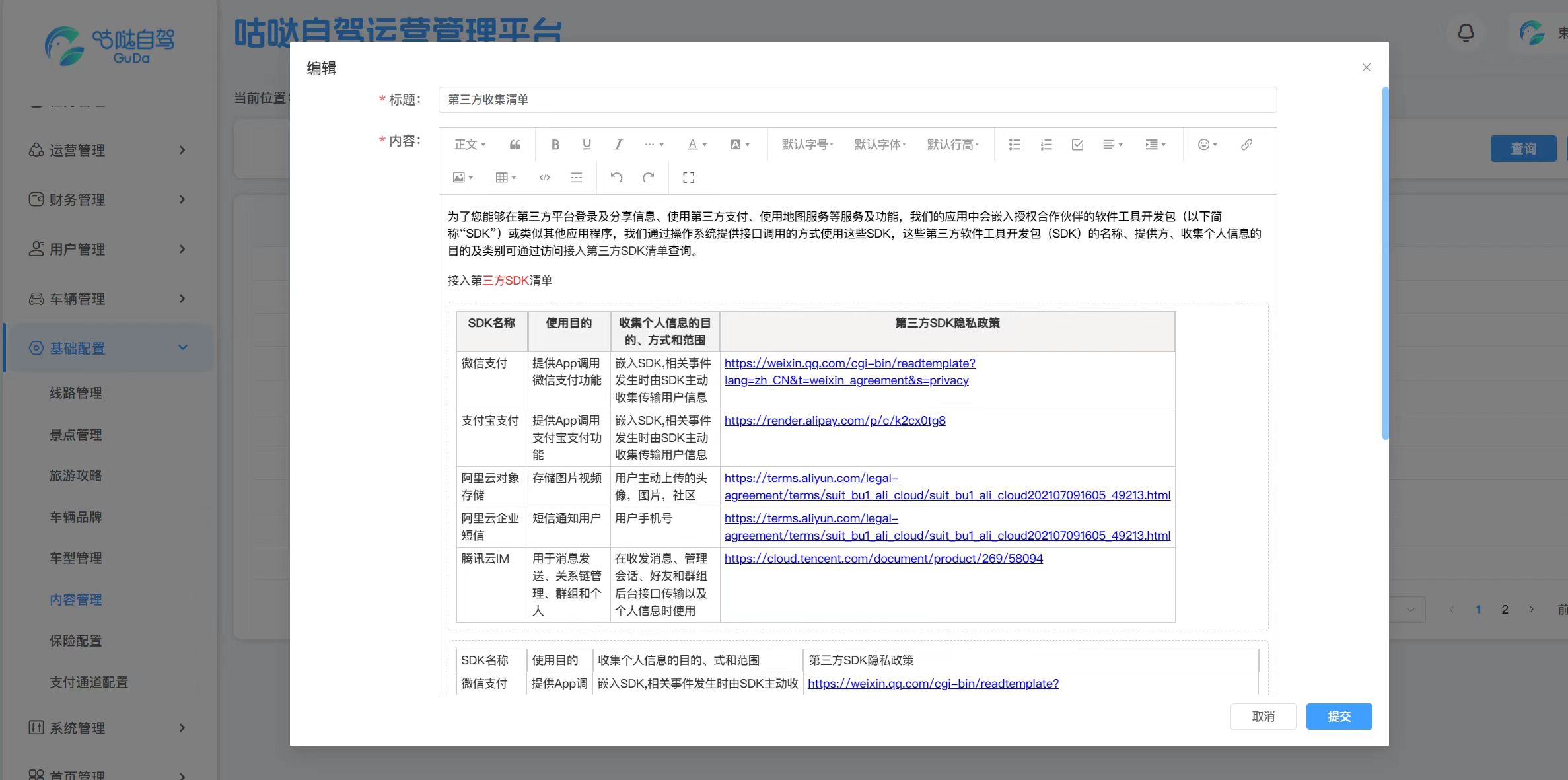Open 支付通道配置 in the sidebar
Screen dimensions: 1568x780
coord(89,682)
